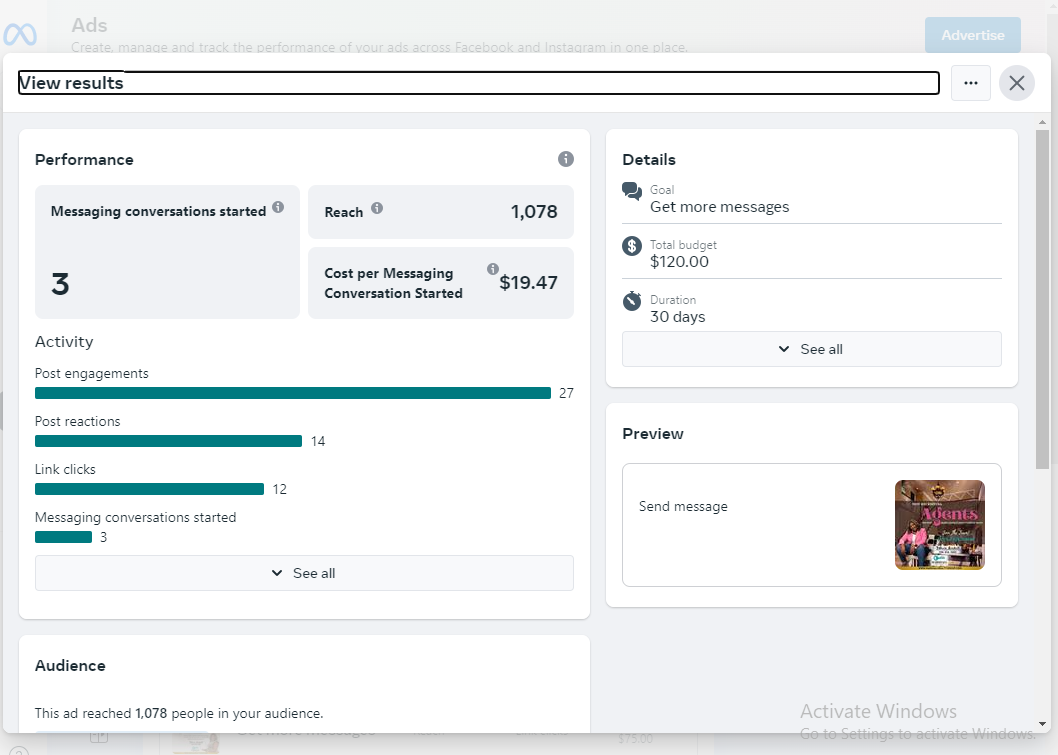Click the info icon next to Reach
The image size is (1058, 755).
pyautogui.click(x=377, y=208)
